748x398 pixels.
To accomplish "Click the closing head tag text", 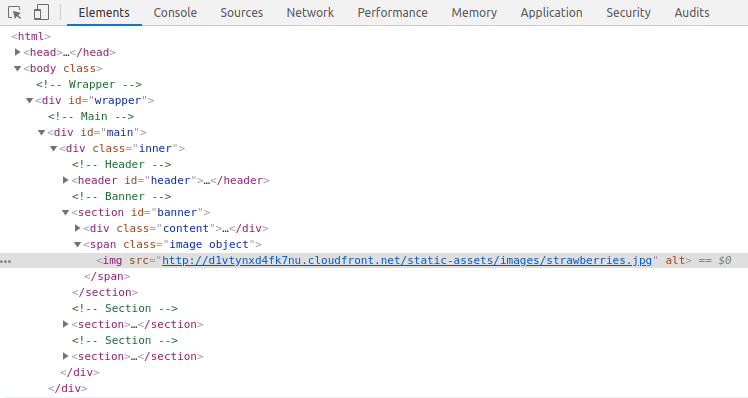I will pos(93,52).
